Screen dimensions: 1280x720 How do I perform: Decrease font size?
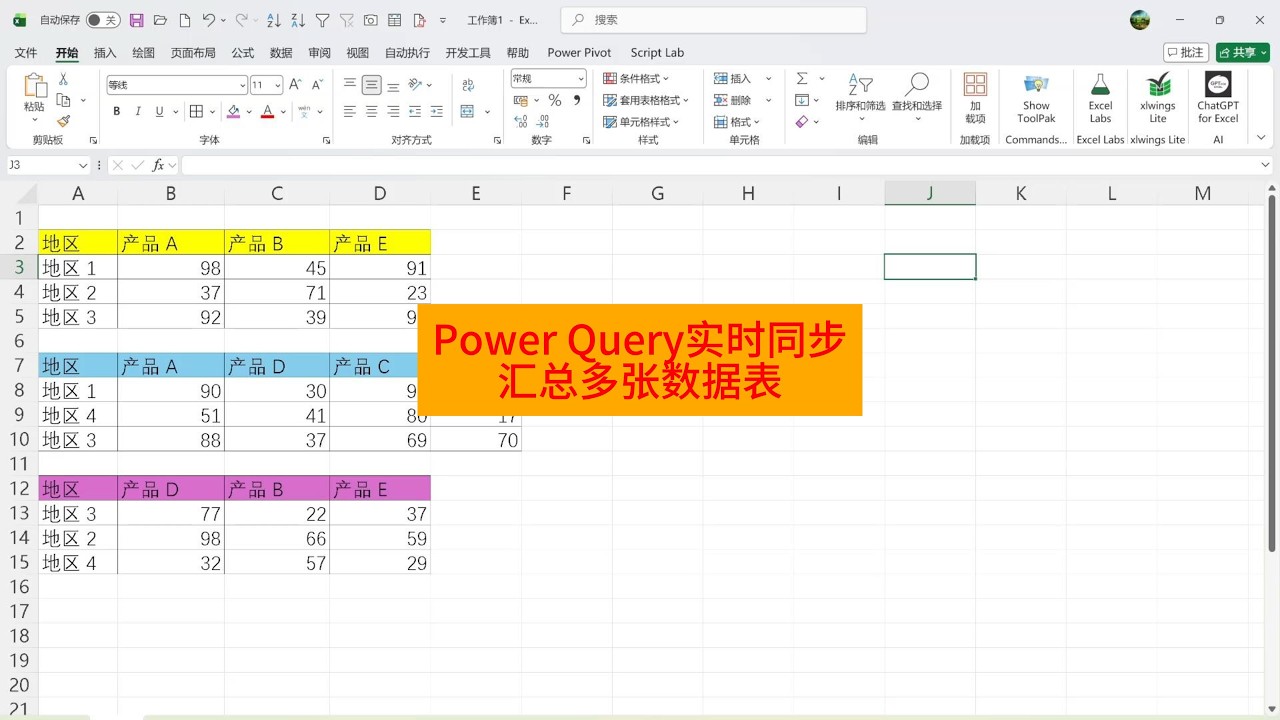click(x=317, y=85)
